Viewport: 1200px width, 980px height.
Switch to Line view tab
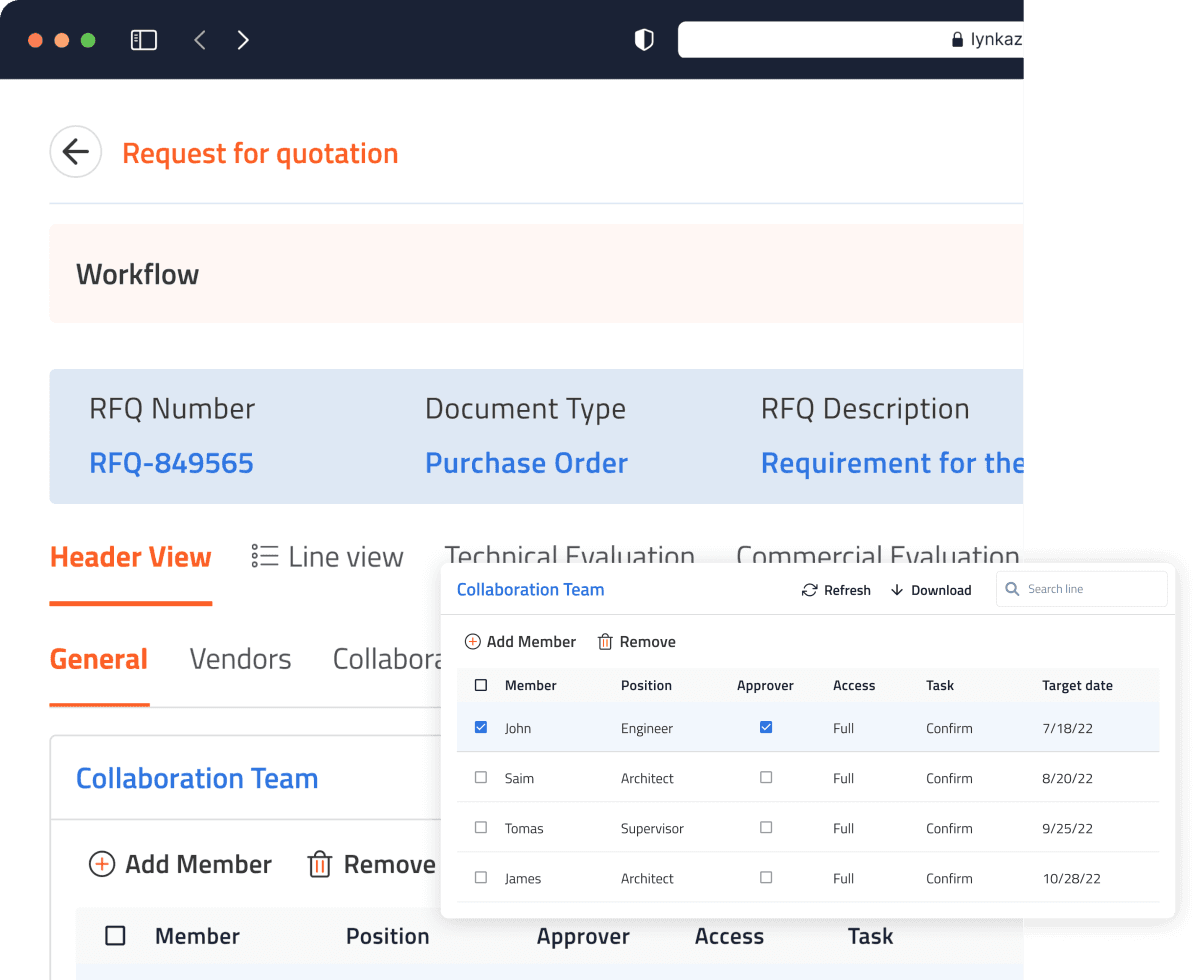click(x=327, y=557)
